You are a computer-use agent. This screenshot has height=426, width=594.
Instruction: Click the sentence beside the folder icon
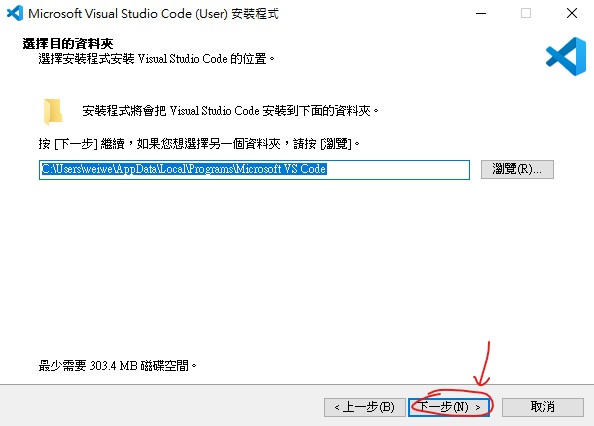(230, 111)
